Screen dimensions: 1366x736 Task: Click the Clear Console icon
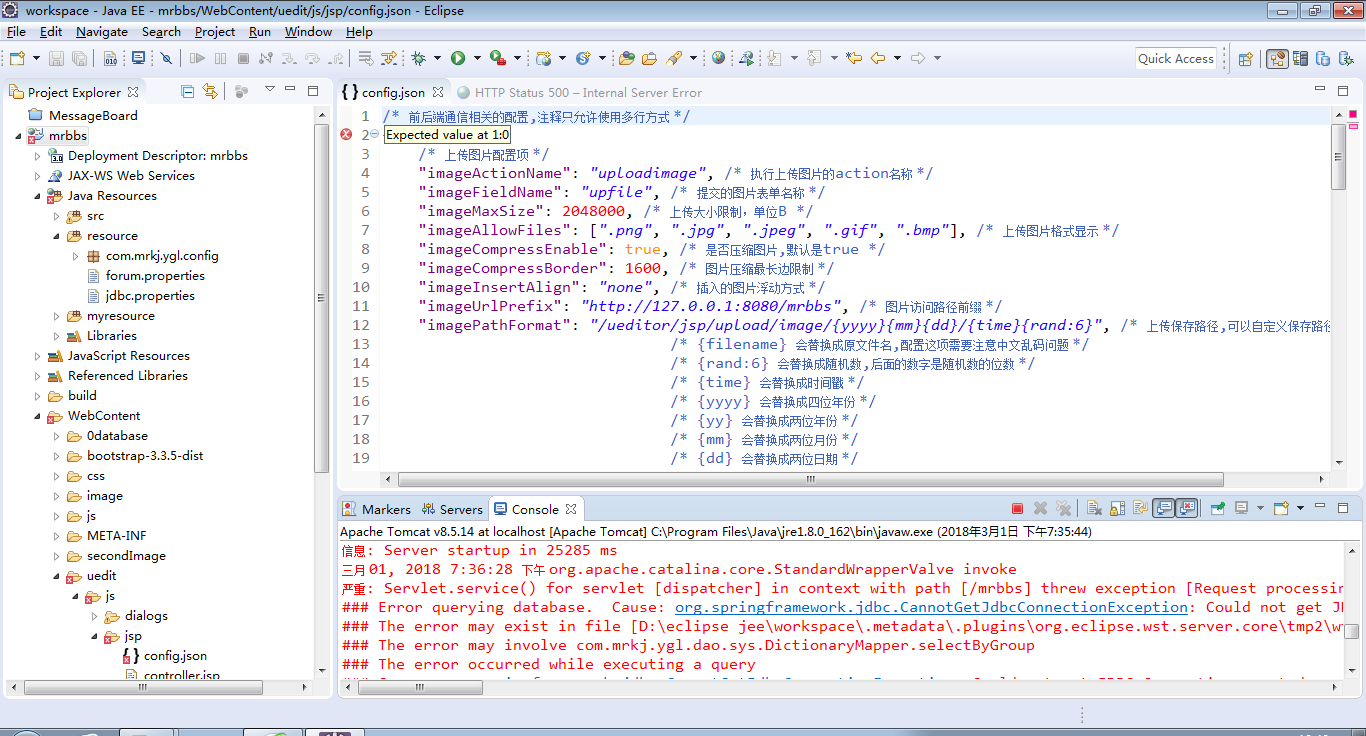[x=1094, y=508]
